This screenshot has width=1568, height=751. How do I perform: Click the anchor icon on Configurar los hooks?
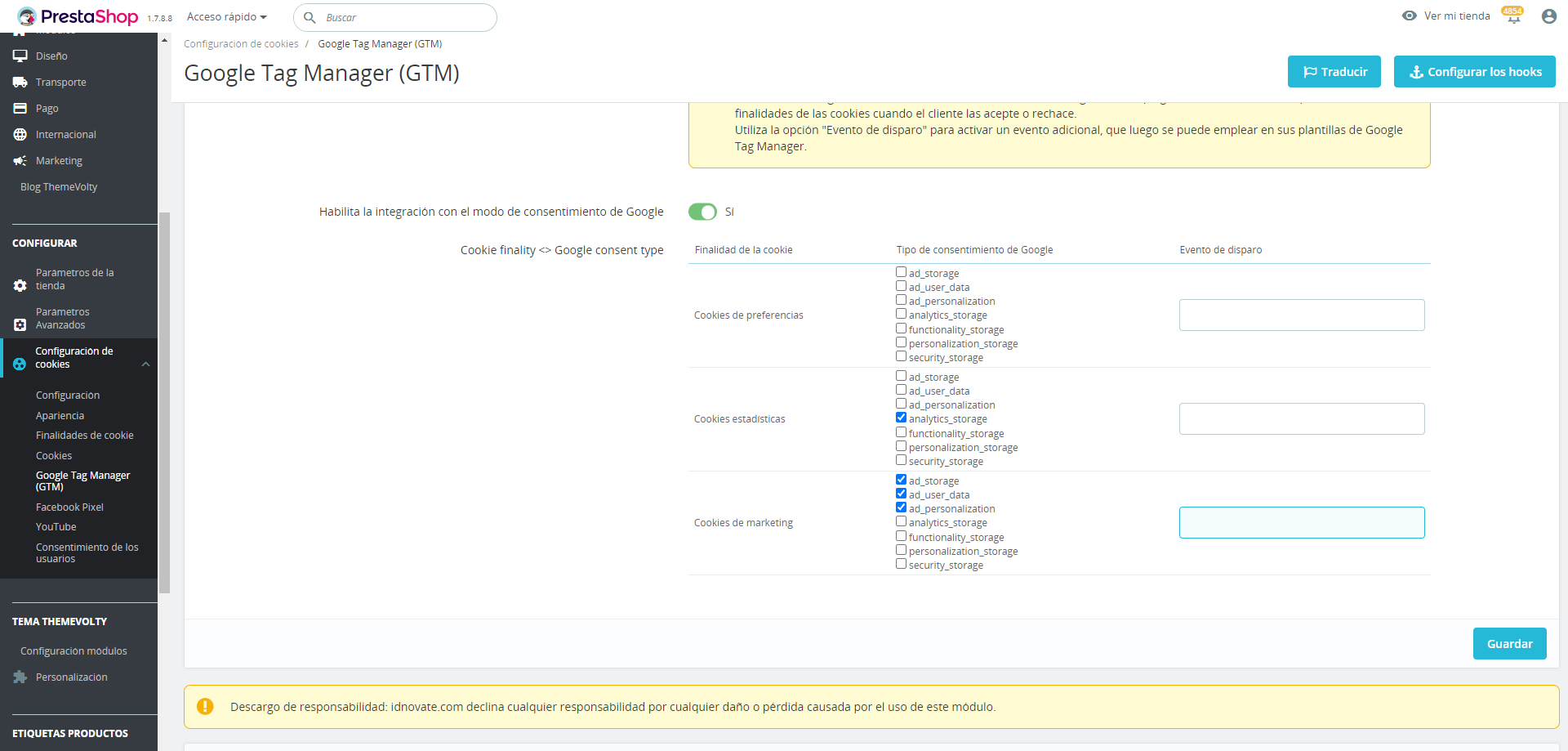(1417, 72)
